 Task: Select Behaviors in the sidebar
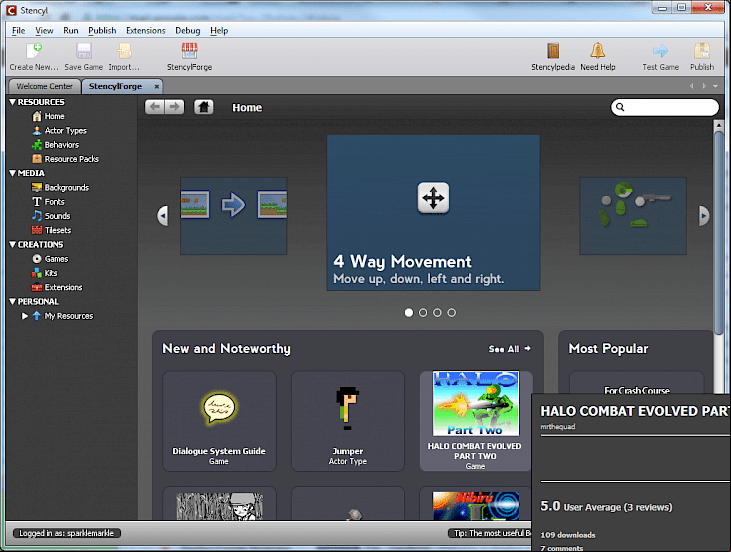coord(55,145)
